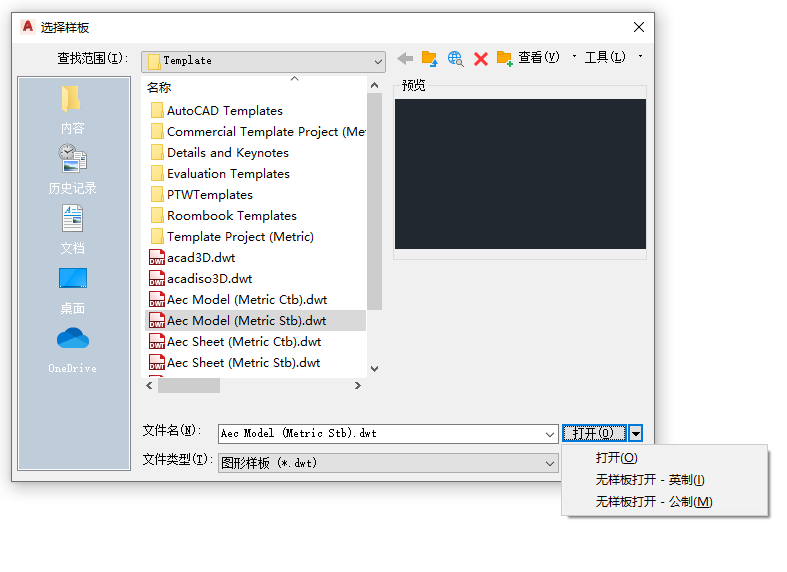Screen dimensions: 787x572
Task: Click the arrow next to 打开 button
Action: (635, 434)
